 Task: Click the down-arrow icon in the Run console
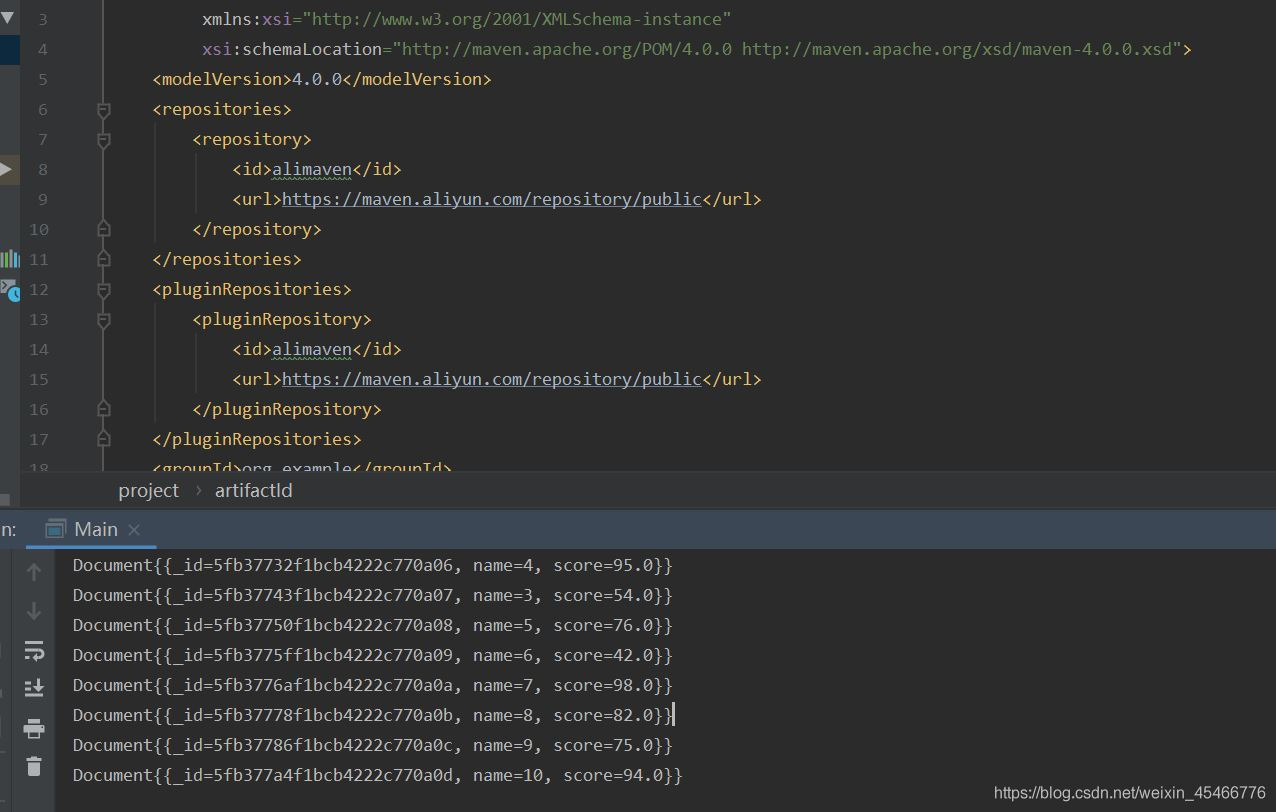point(34,611)
